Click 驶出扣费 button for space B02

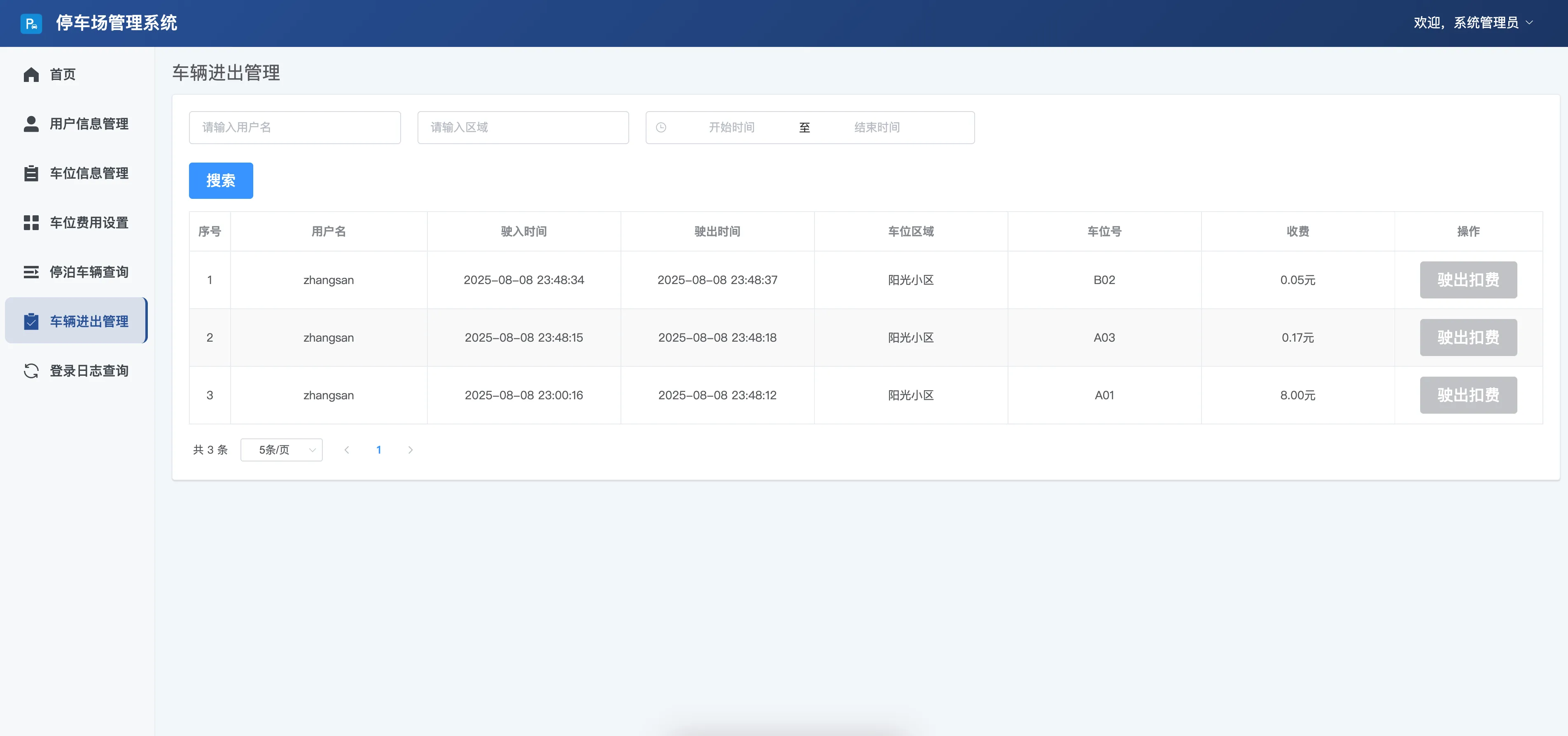click(x=1468, y=280)
